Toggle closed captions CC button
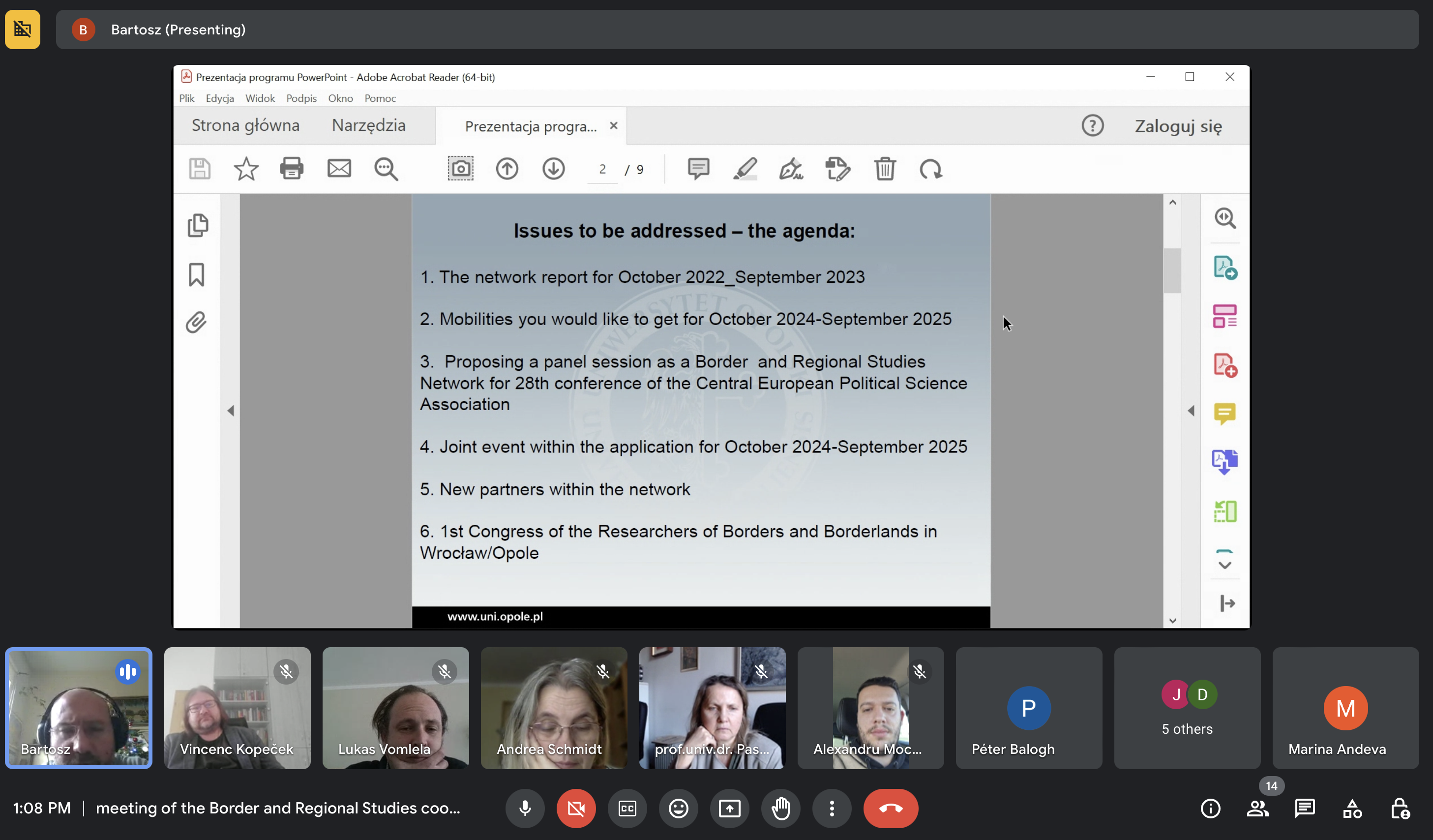Viewport: 1433px width, 840px height. [x=627, y=808]
